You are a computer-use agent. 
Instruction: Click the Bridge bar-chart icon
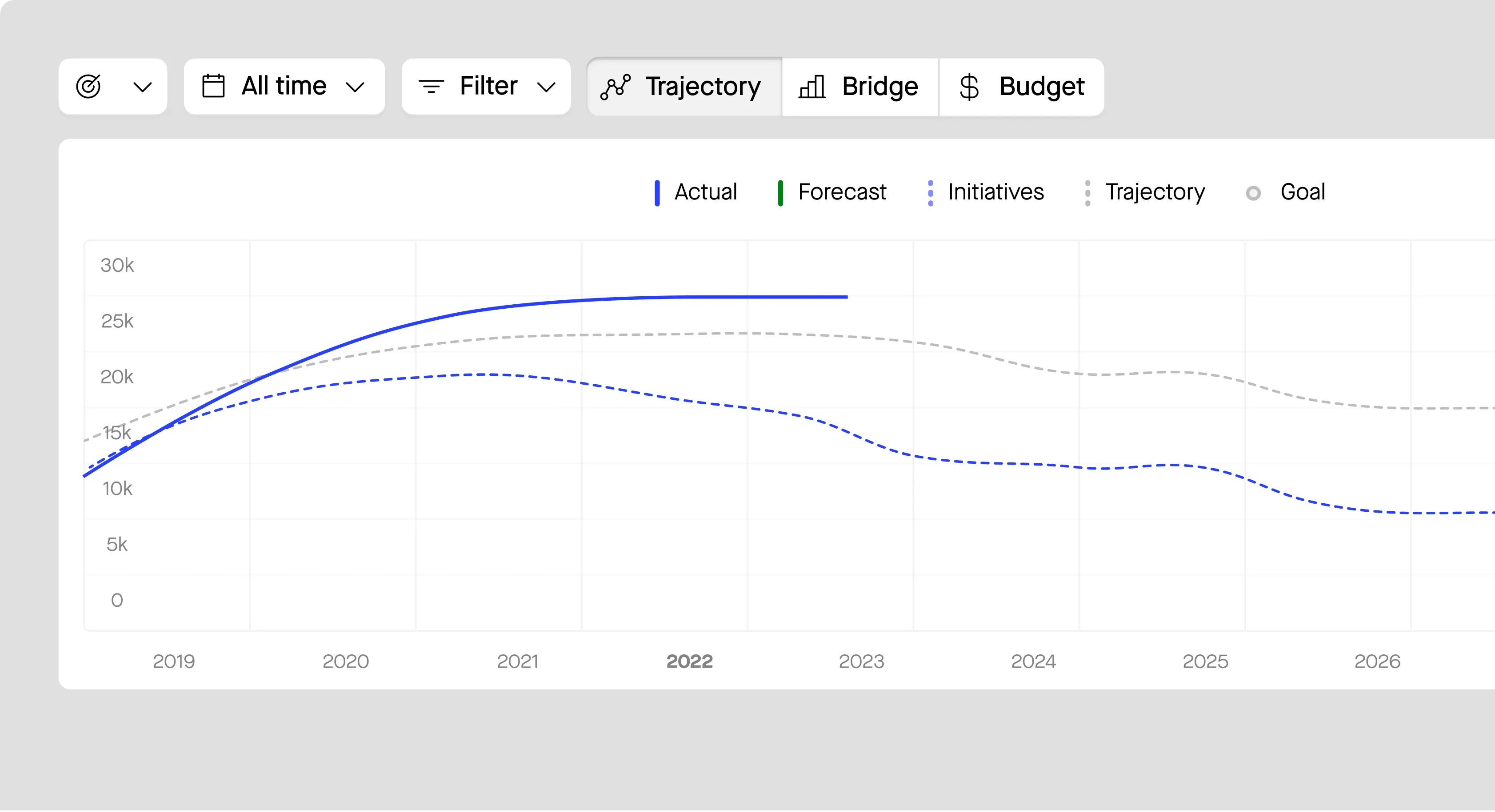click(x=812, y=87)
